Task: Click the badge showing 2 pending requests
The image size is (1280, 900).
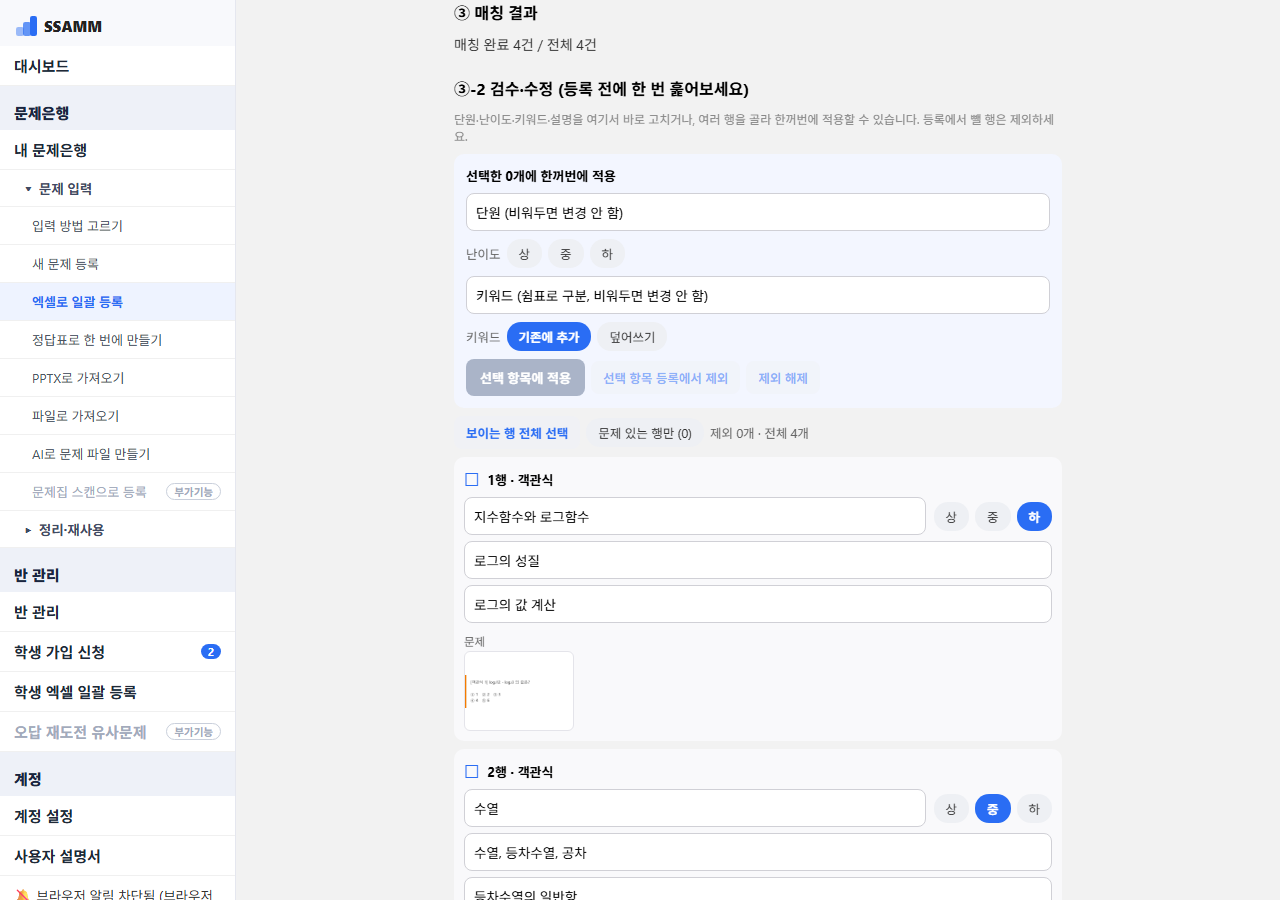Action: click(x=211, y=652)
